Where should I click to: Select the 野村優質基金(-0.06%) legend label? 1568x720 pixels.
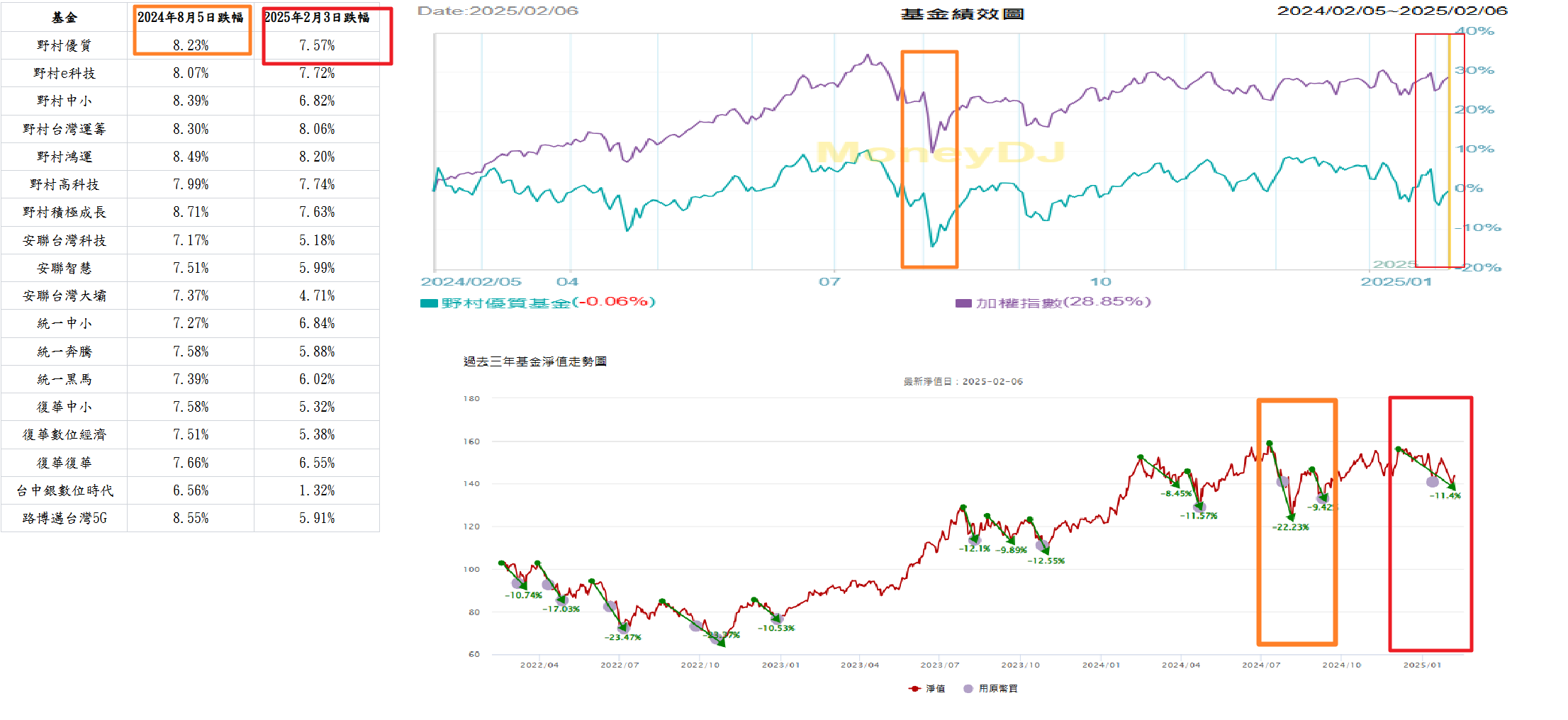point(548,303)
